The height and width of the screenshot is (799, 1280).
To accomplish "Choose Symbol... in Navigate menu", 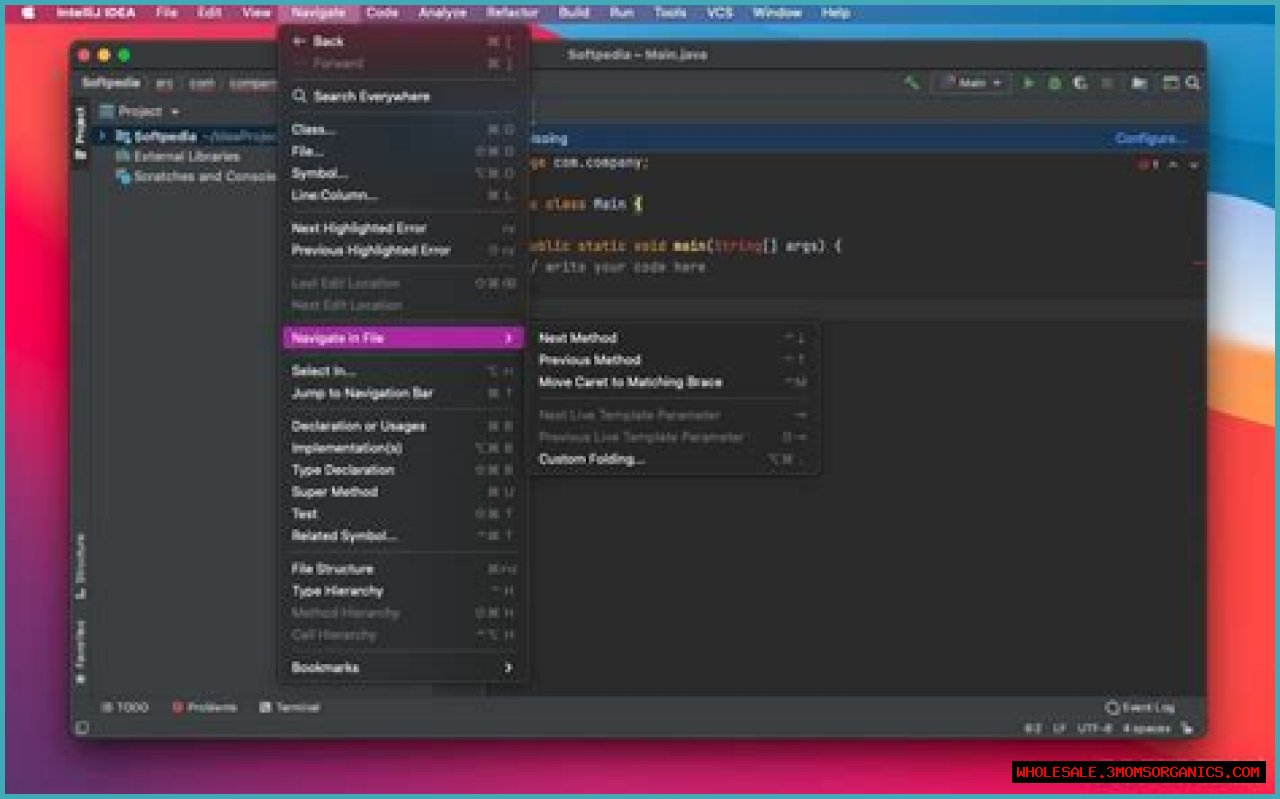I will coord(403,173).
